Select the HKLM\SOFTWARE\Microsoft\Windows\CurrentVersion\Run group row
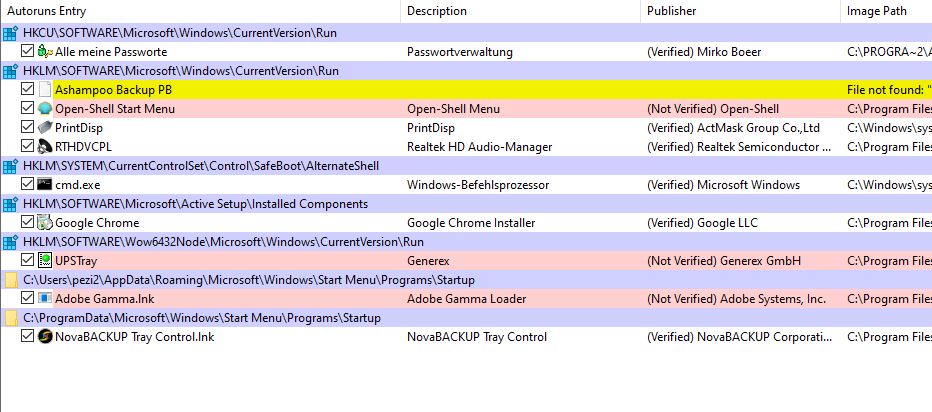This screenshot has width=932, height=412. point(466,71)
